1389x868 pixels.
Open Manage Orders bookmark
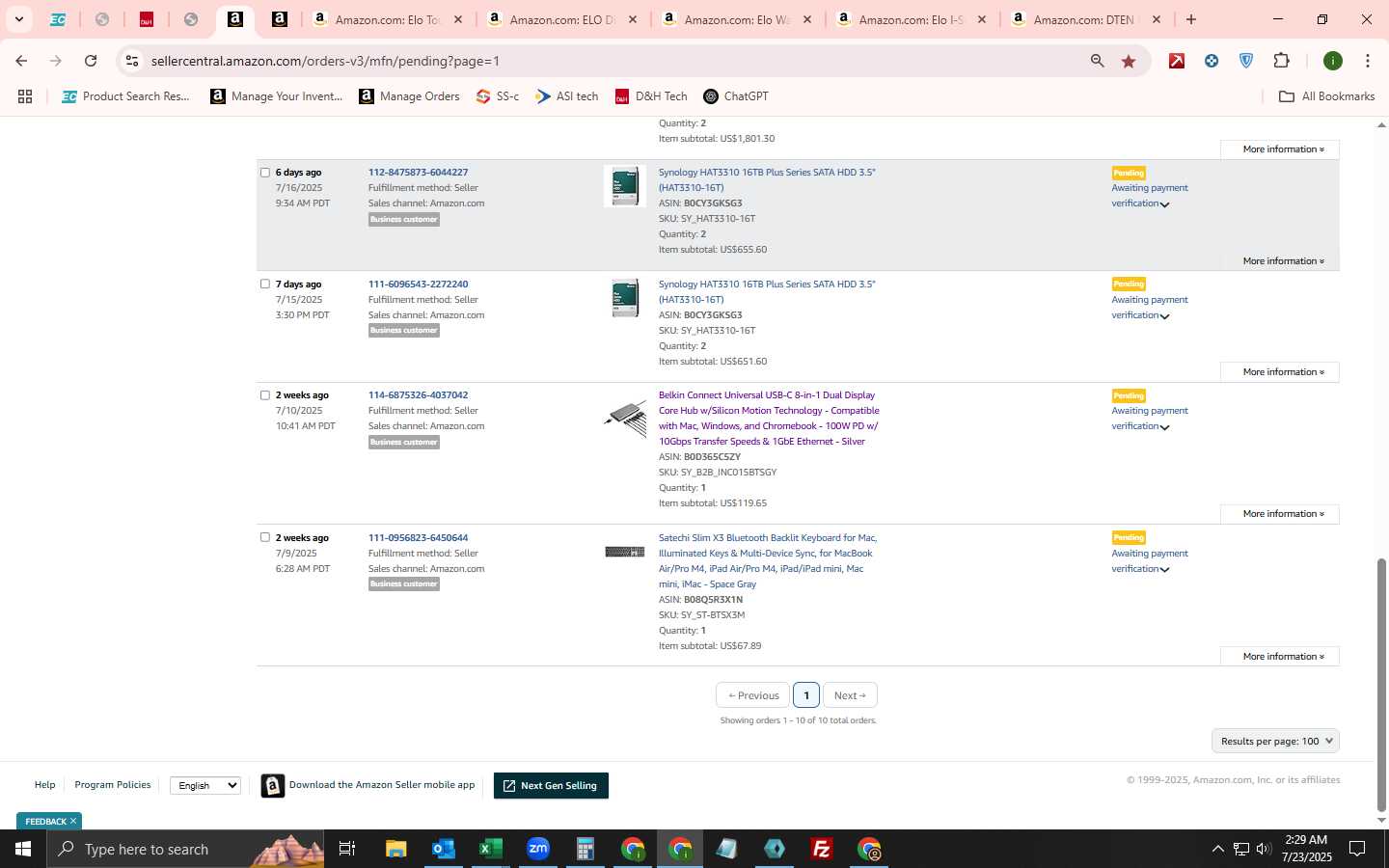409,96
